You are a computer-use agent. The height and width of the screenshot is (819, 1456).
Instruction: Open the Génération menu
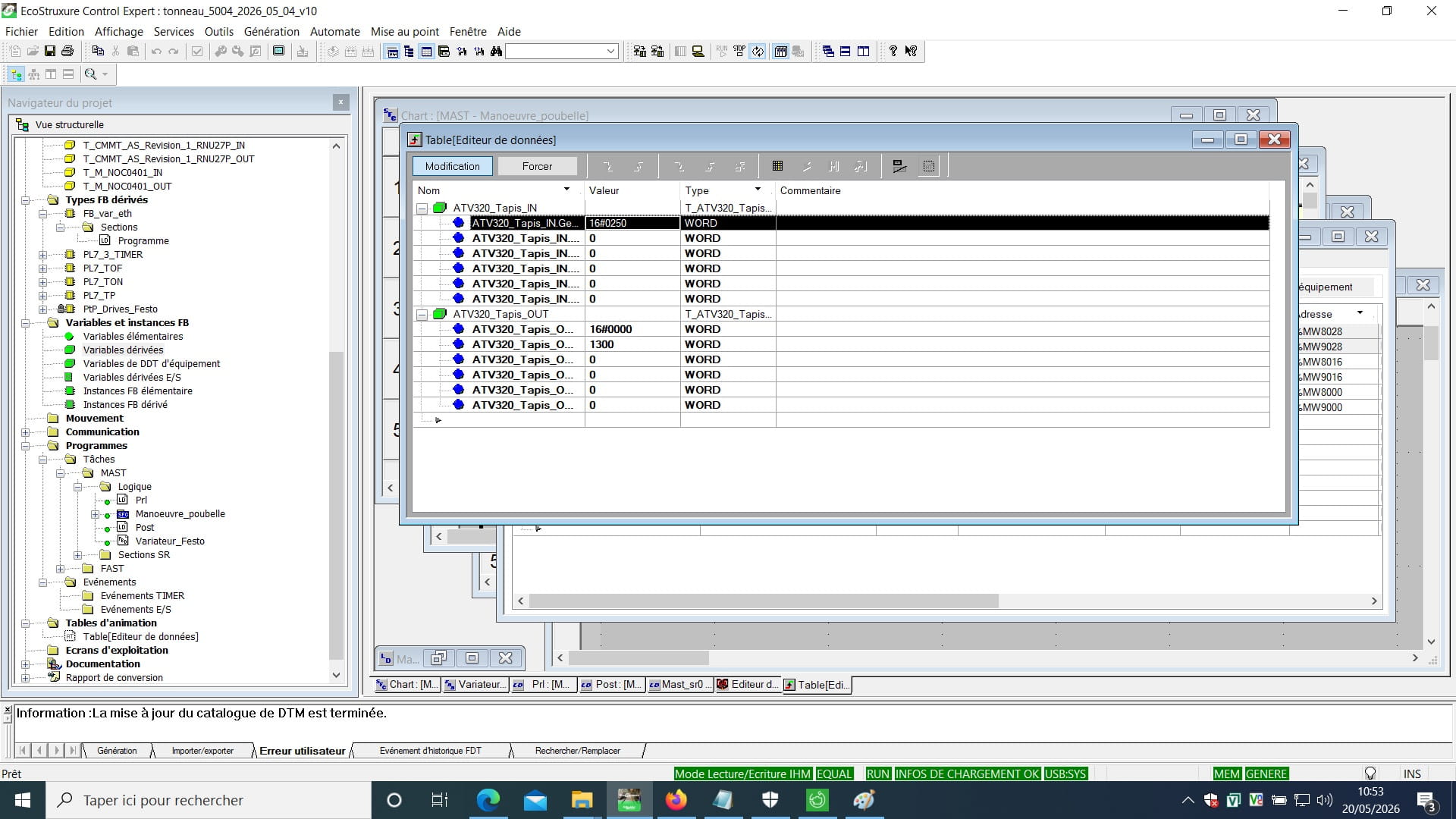[x=271, y=31]
